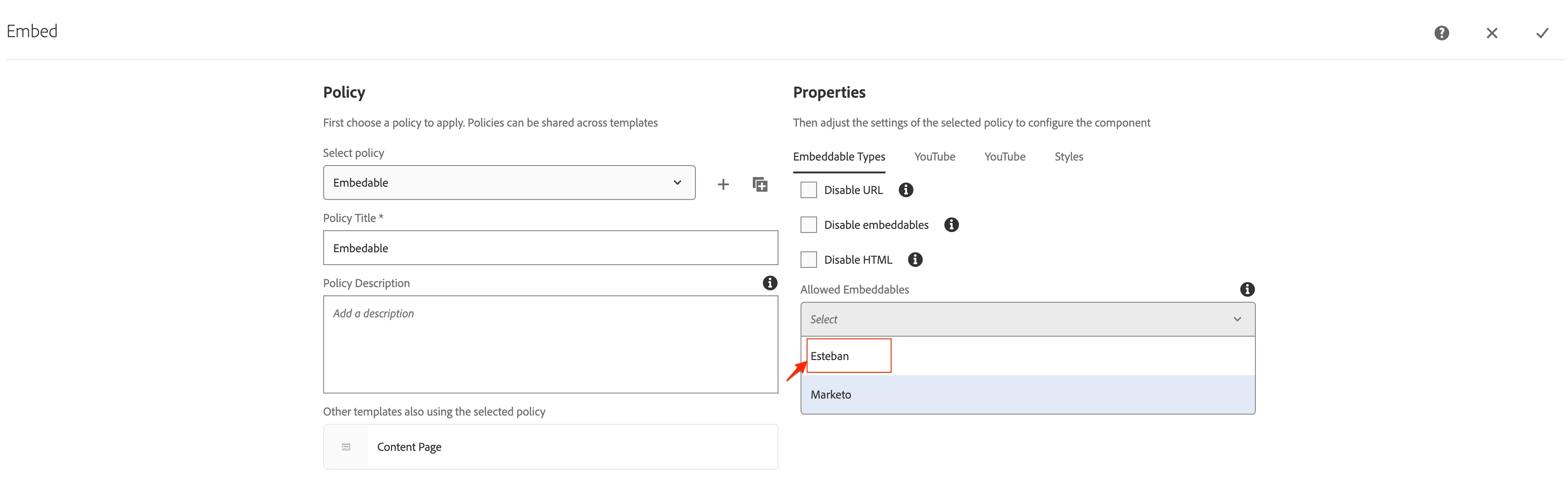Enable the Disable URL checkbox
Image resolution: width=1568 pixels, height=488 pixels.
pyautogui.click(x=808, y=190)
